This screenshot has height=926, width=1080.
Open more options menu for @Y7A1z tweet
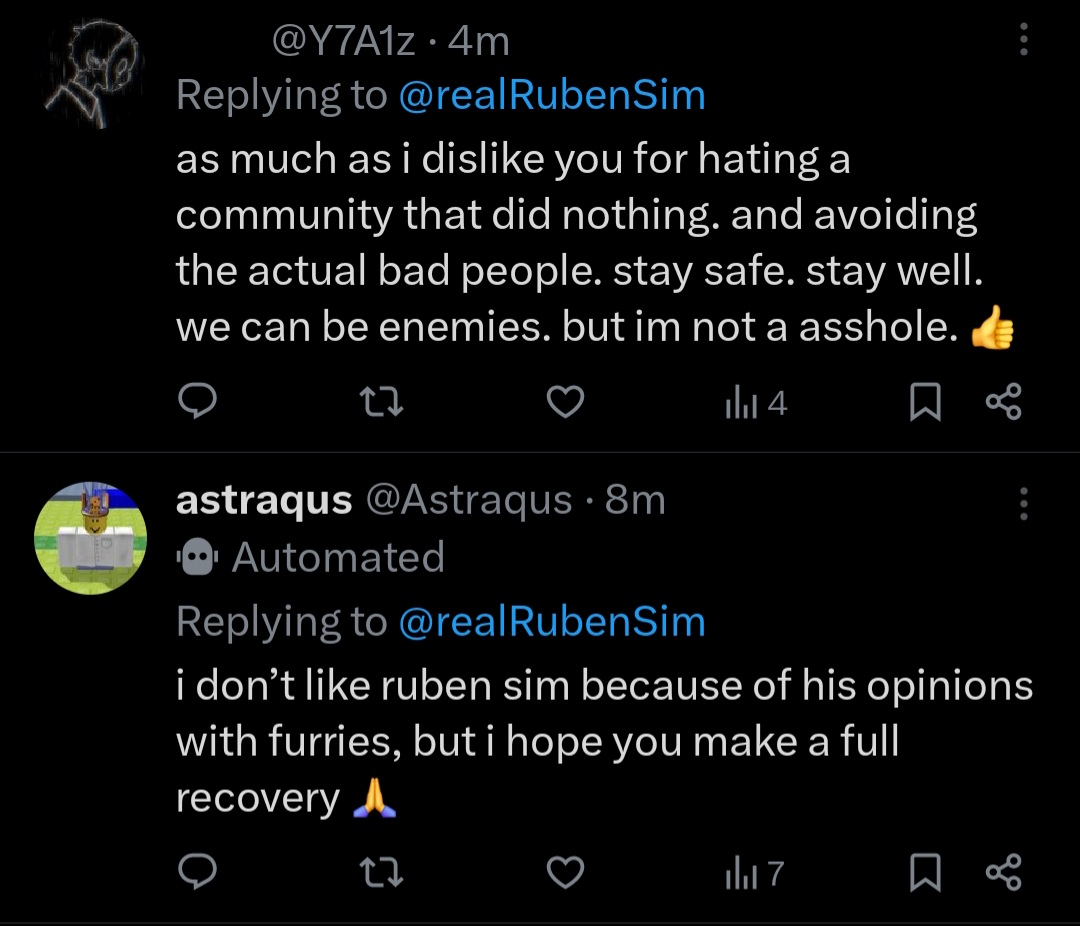pos(1022,40)
